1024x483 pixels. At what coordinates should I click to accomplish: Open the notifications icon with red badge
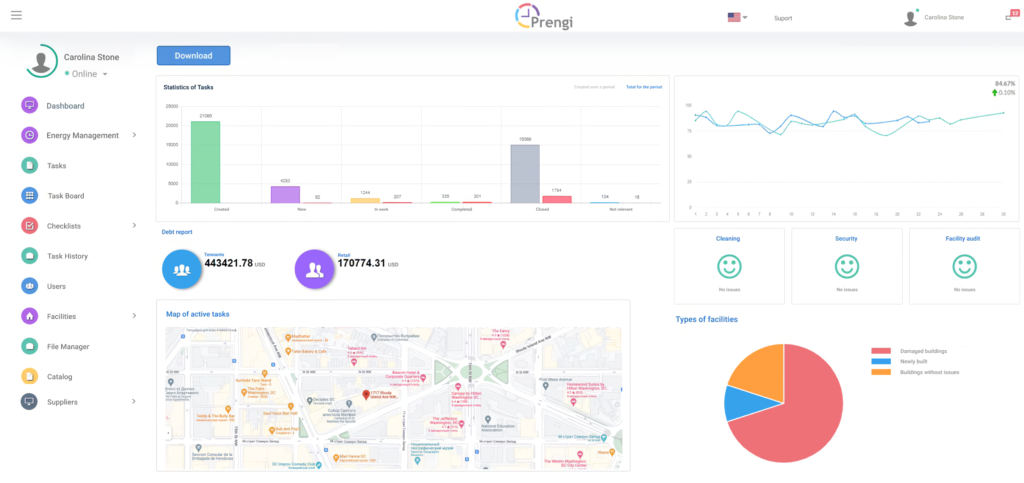(x=1011, y=16)
